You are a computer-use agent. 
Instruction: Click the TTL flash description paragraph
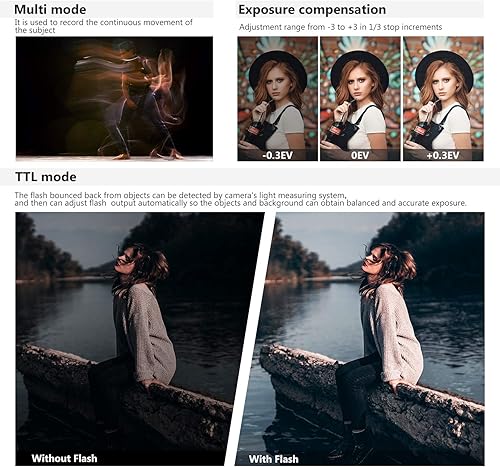click(240, 199)
